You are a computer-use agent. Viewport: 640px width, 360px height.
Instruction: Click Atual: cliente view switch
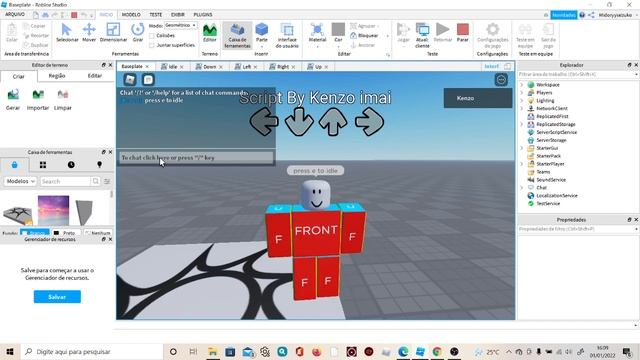tap(422, 36)
